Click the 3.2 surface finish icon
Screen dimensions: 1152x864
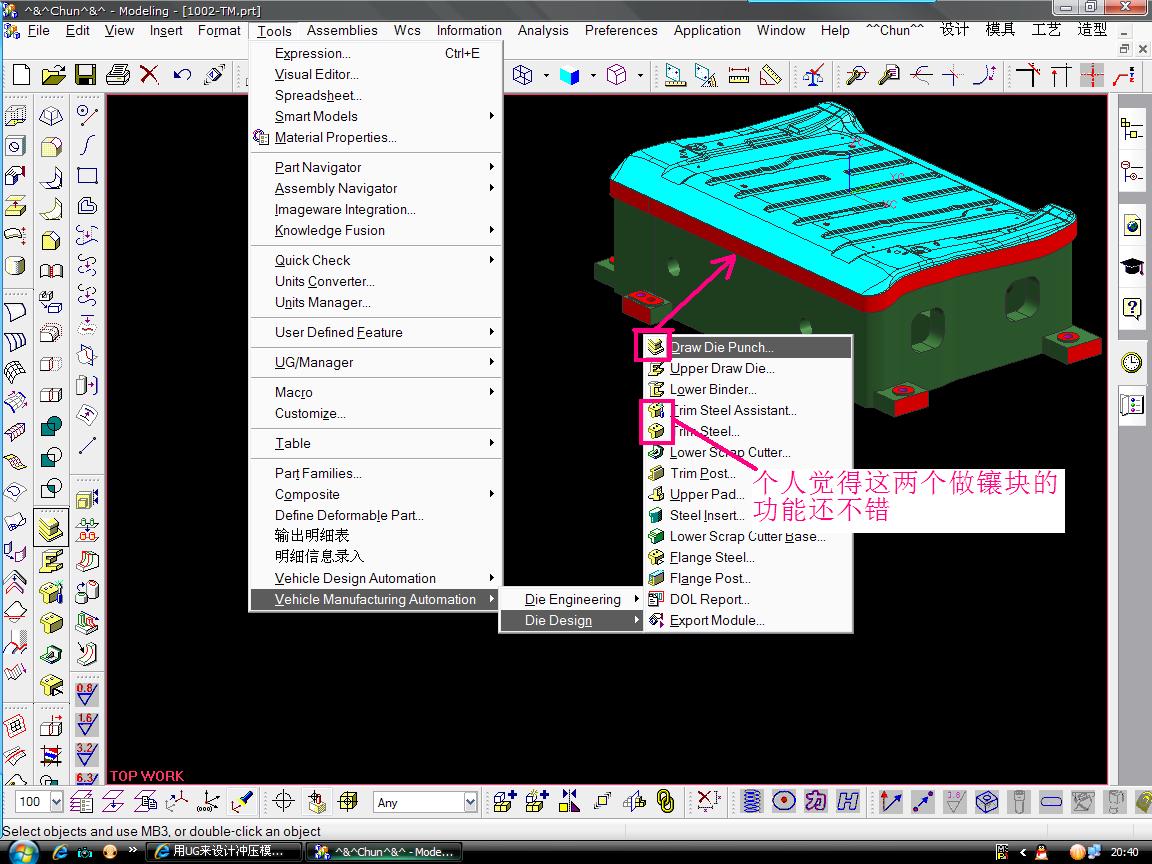pos(86,755)
